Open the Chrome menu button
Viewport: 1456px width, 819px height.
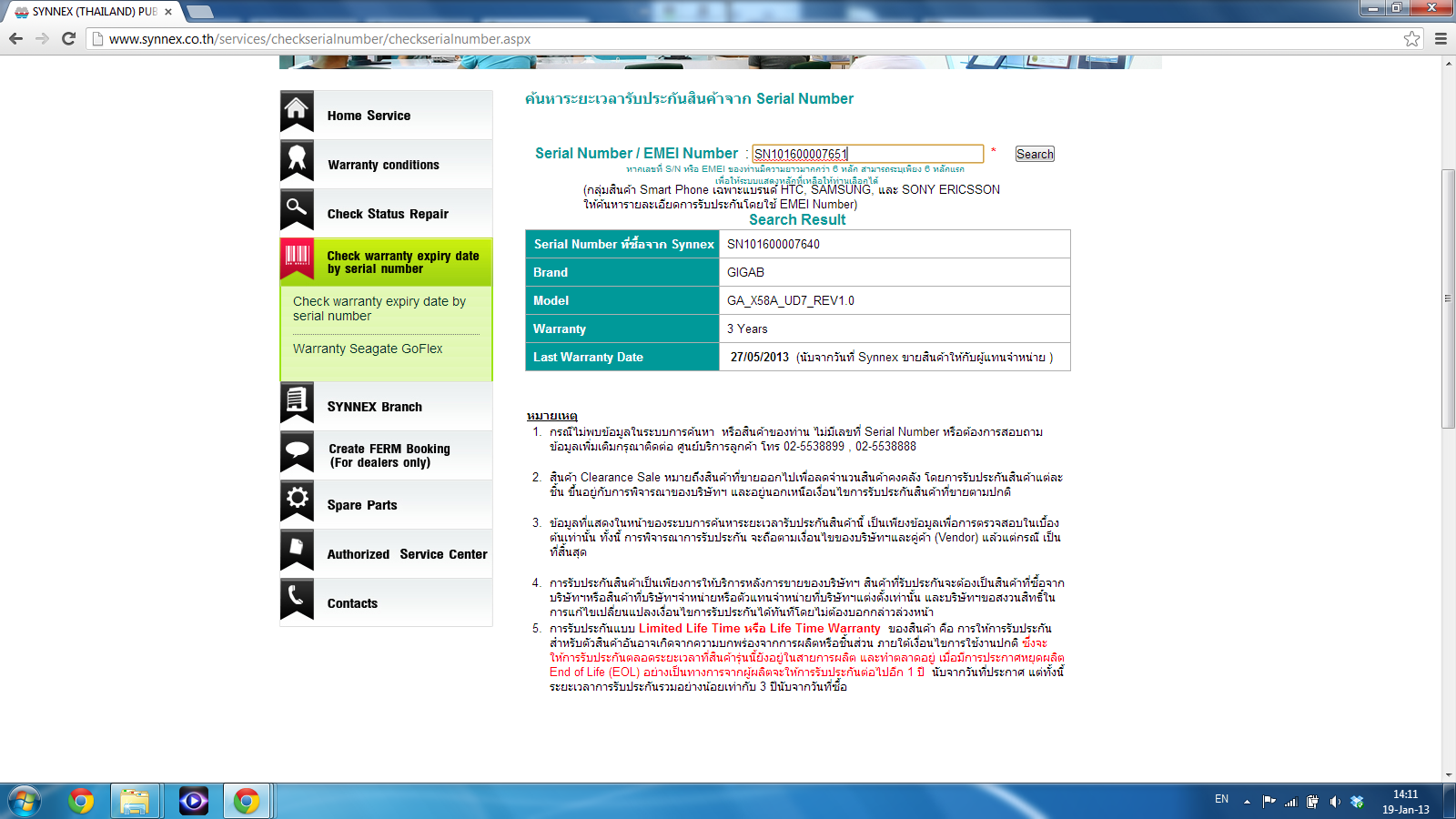point(1441,38)
